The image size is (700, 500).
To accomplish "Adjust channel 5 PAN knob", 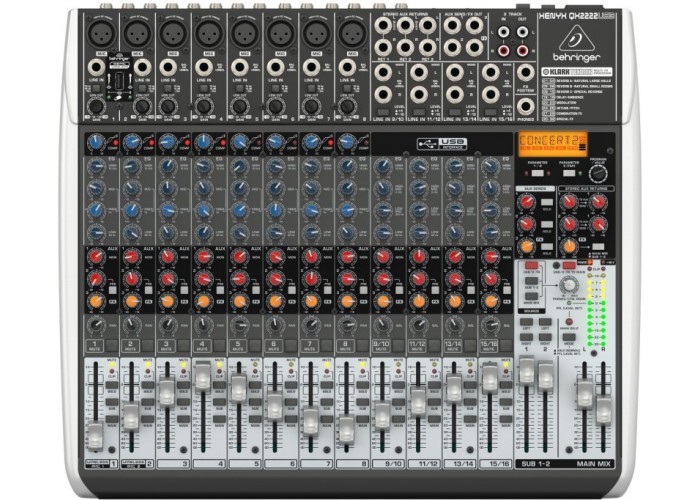I will point(240,325).
